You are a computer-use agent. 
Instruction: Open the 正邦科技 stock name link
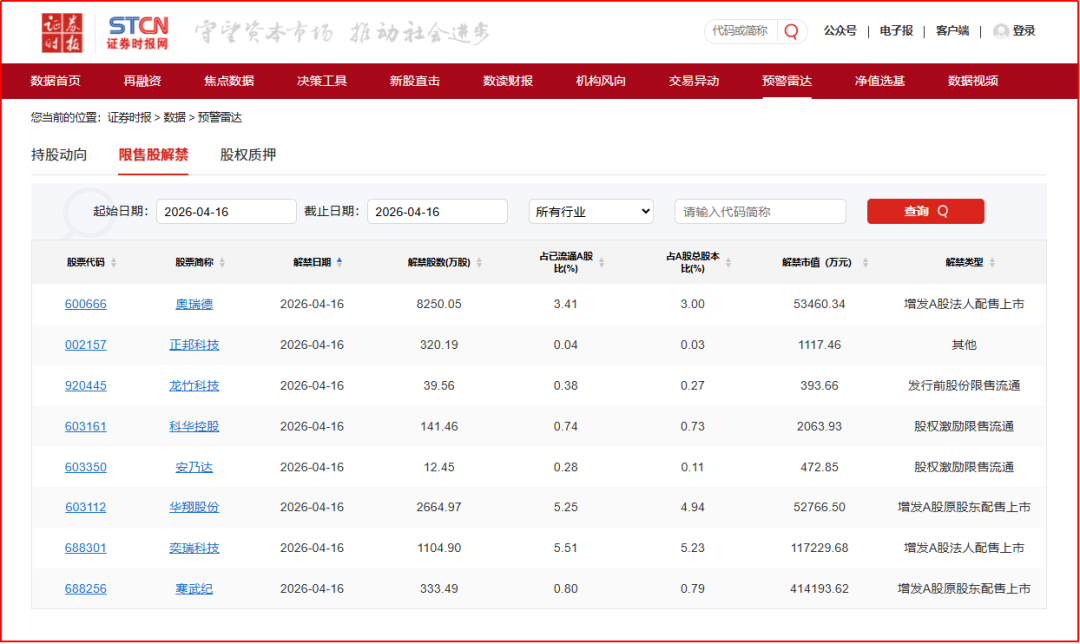click(194, 344)
